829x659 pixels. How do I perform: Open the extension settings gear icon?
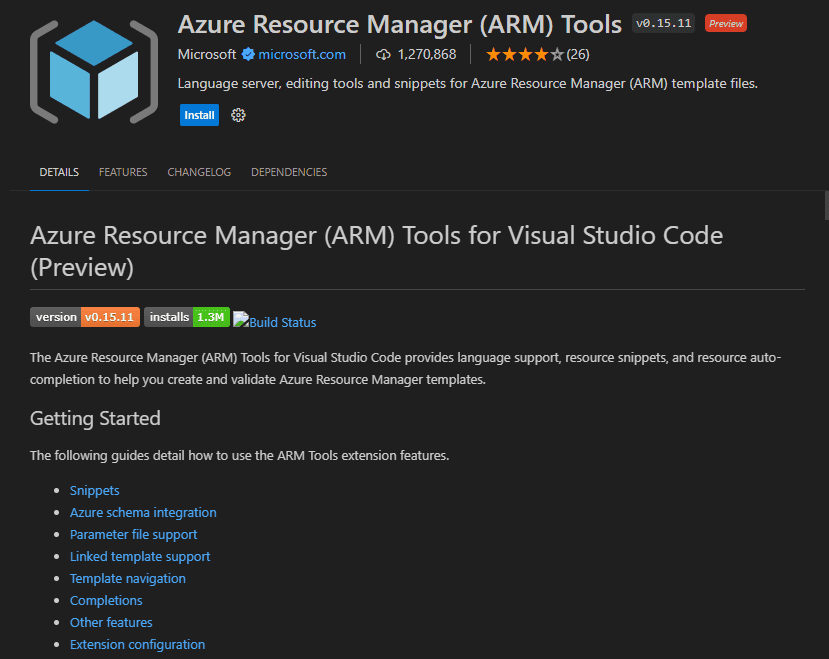pyautogui.click(x=238, y=115)
